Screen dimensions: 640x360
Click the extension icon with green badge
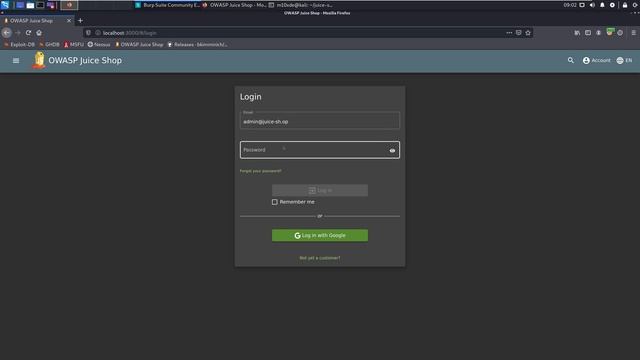pyautogui.click(x=610, y=32)
